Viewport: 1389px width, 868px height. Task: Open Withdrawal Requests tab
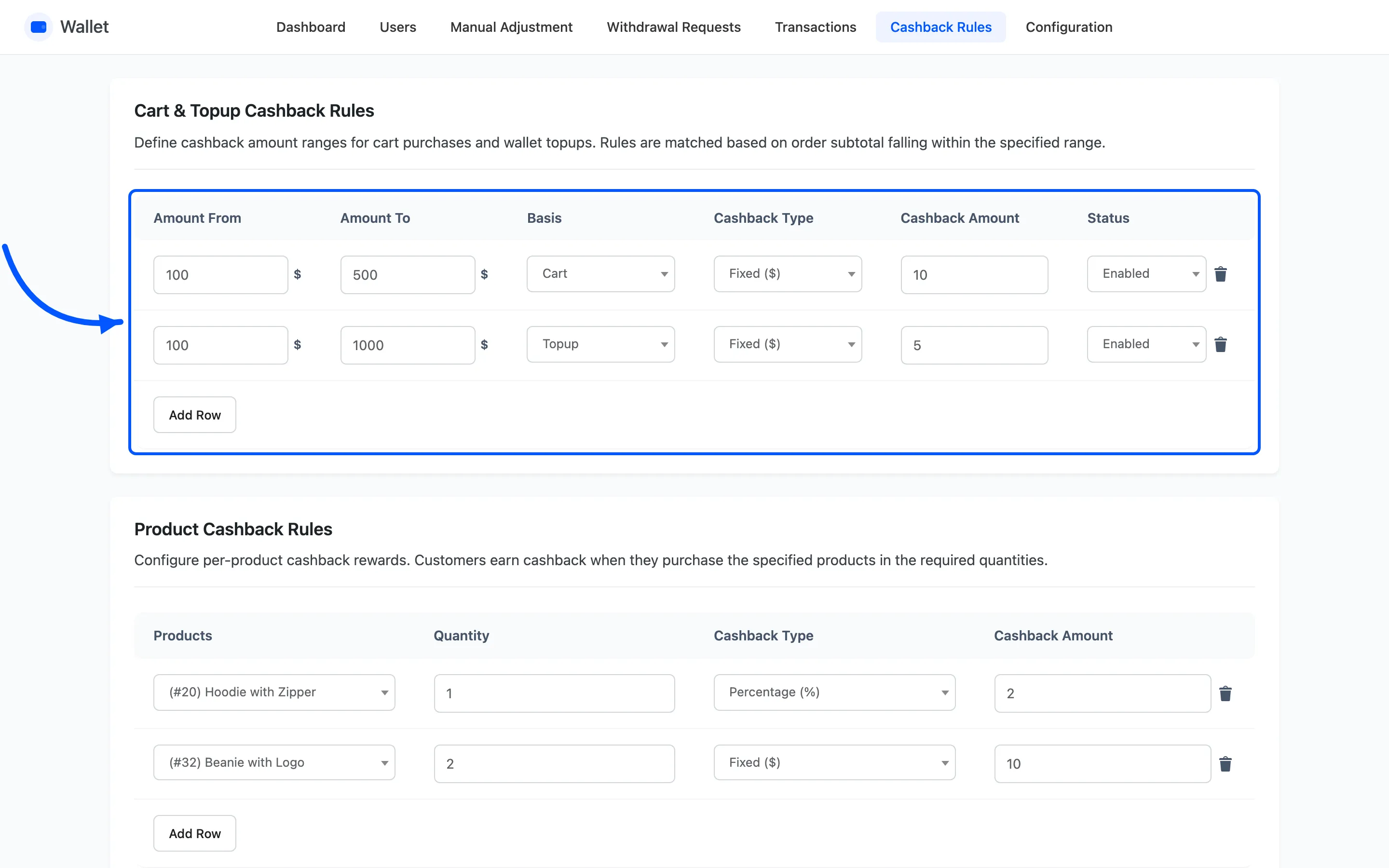[x=674, y=27]
